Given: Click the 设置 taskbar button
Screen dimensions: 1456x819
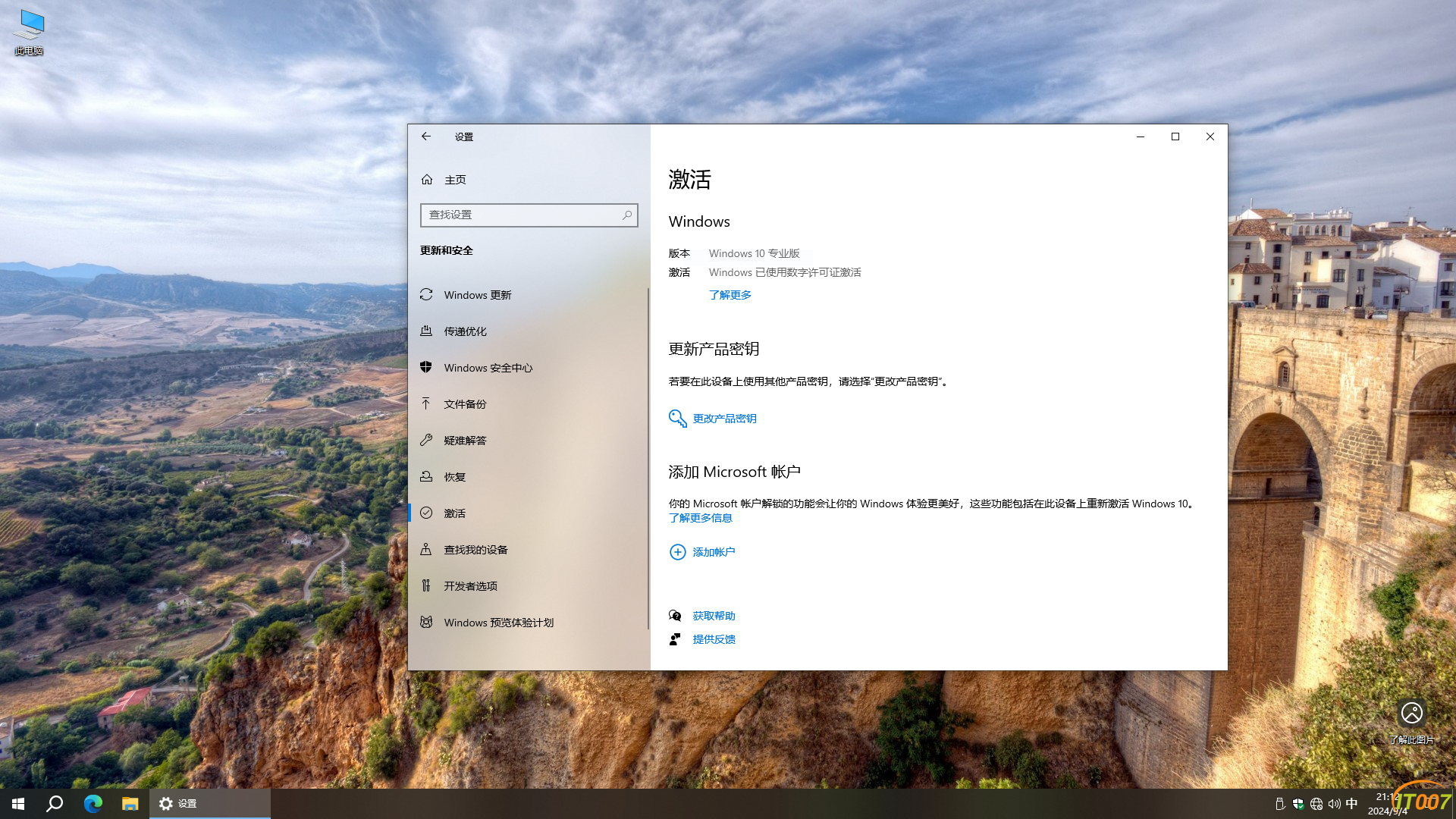Looking at the screenshot, I should (x=210, y=804).
